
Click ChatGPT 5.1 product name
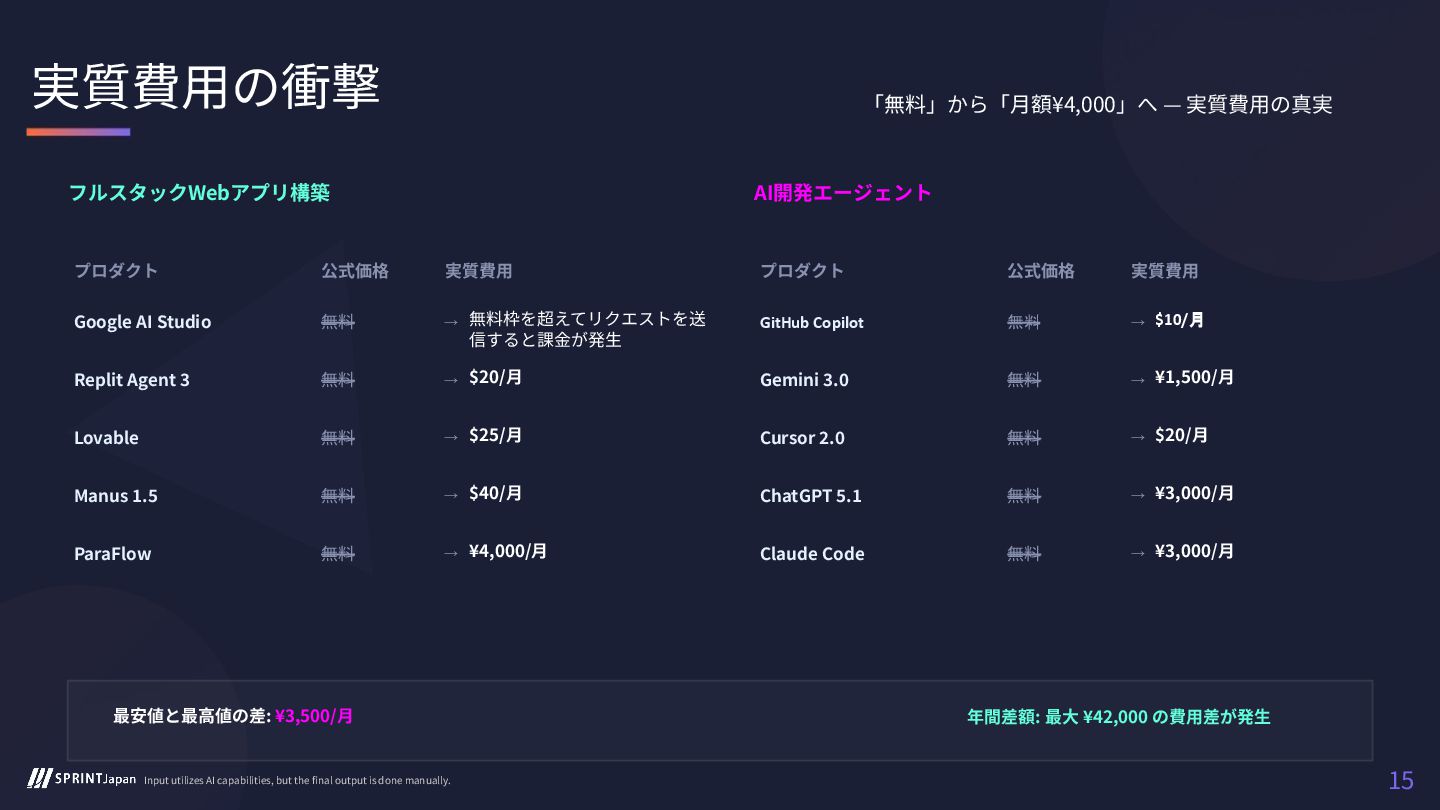811,495
